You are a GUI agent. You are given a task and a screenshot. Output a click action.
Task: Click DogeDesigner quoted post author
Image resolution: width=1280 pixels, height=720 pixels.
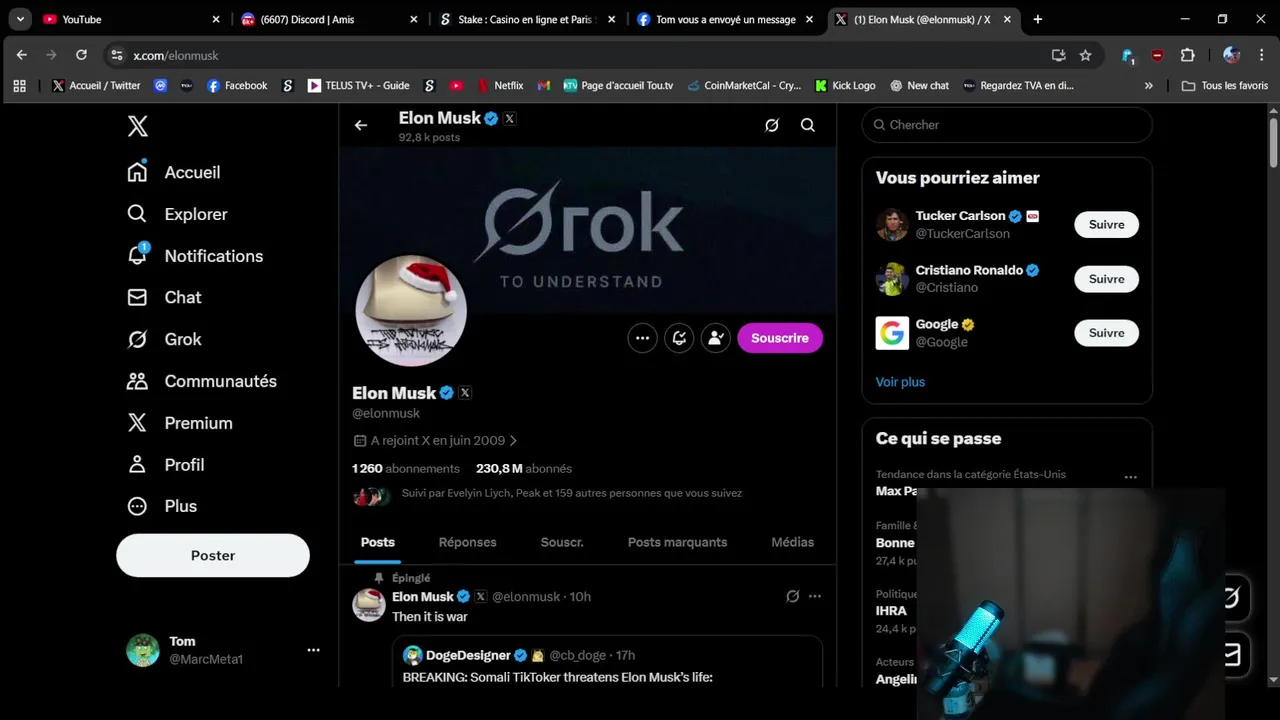(468, 655)
